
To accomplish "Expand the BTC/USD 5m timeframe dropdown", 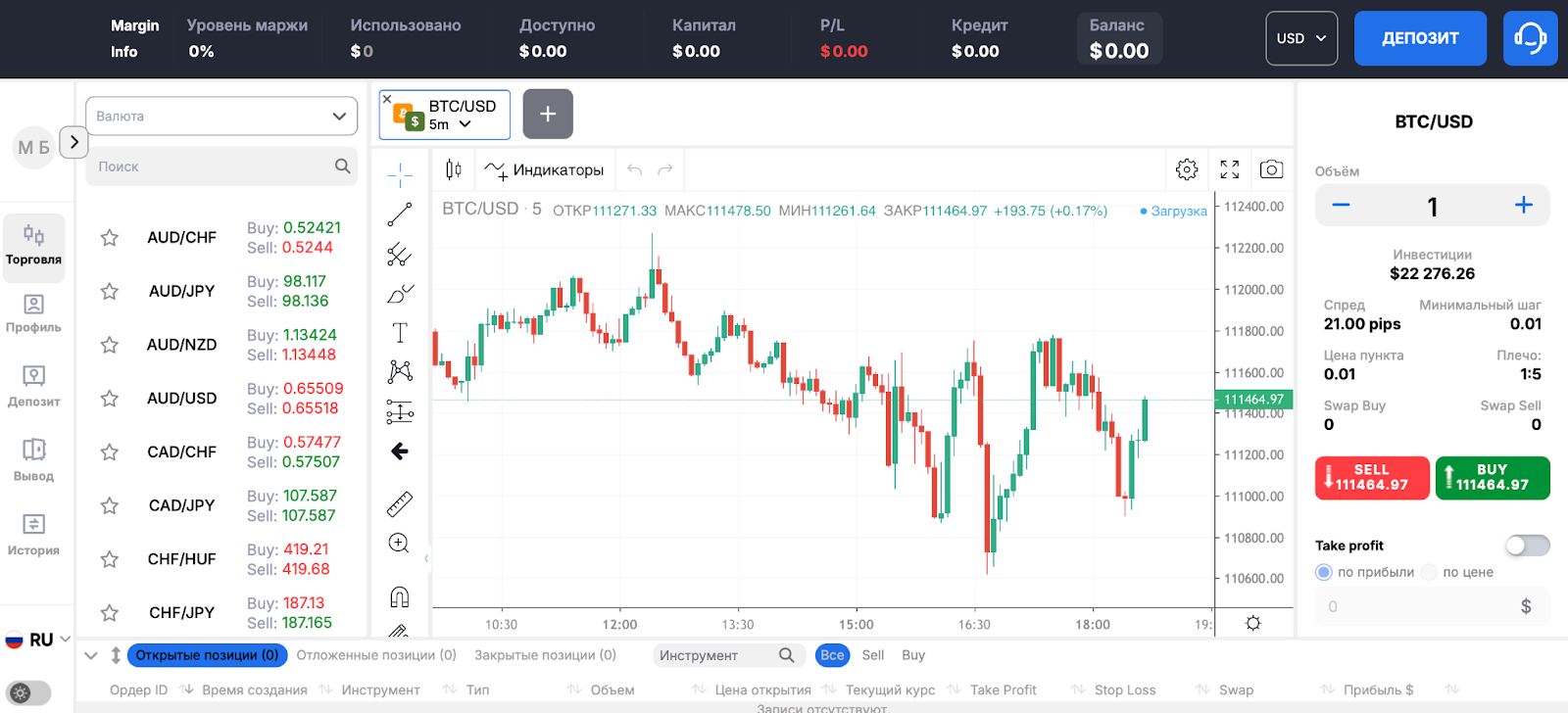I will tap(465, 124).
